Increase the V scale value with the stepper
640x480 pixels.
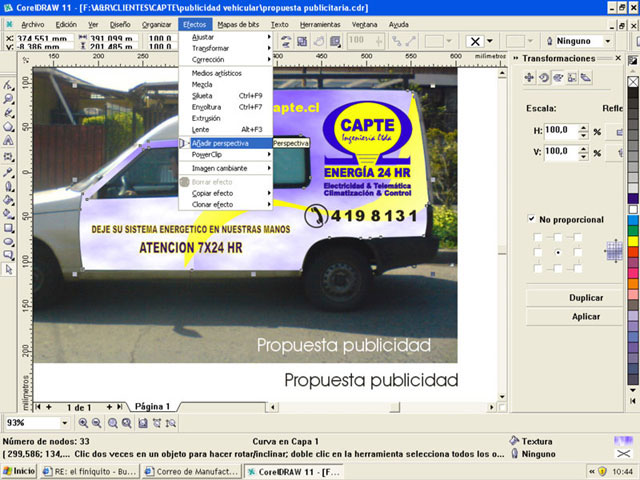pos(584,149)
